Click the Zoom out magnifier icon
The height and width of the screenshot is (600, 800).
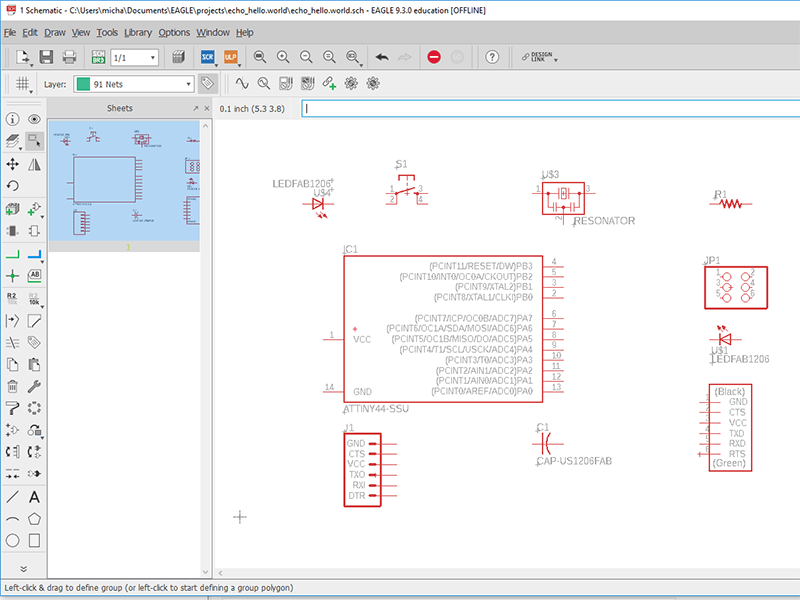tap(306, 57)
